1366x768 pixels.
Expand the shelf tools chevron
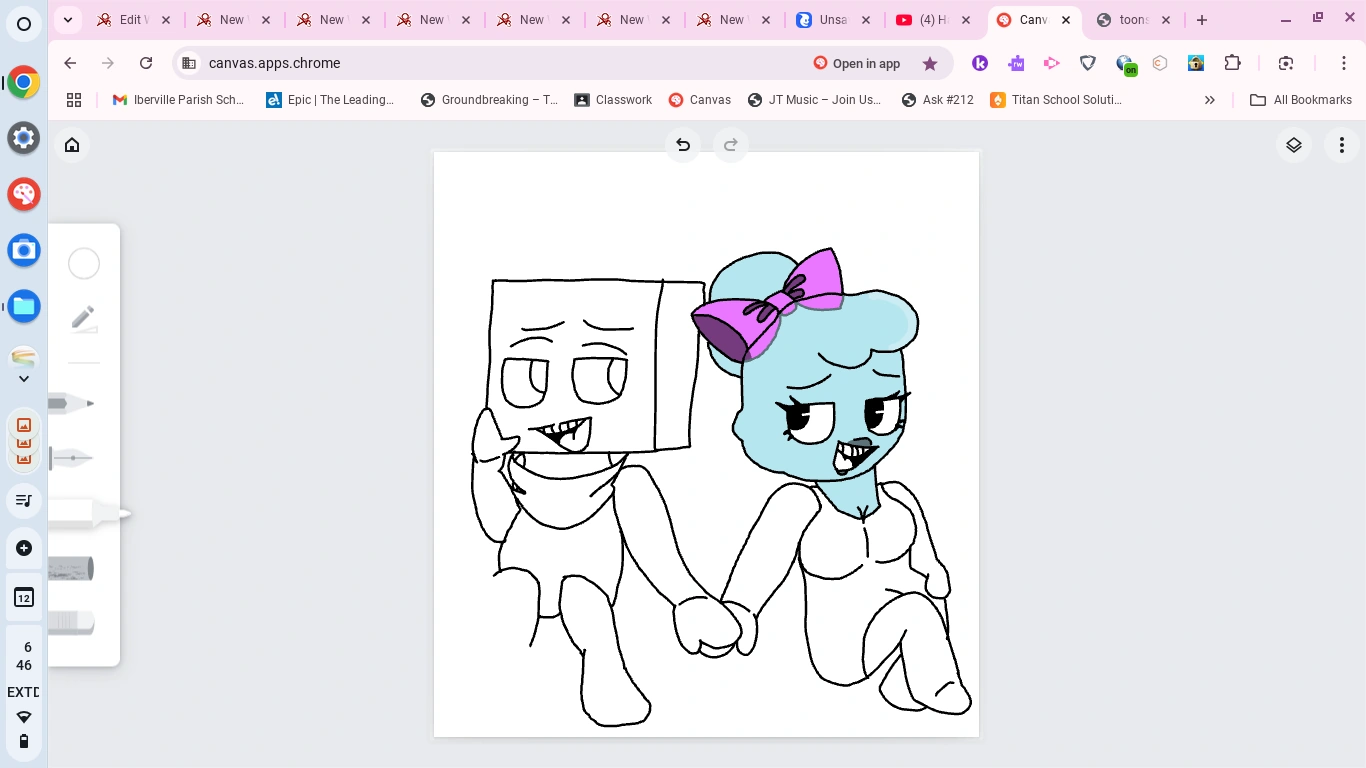point(24,378)
